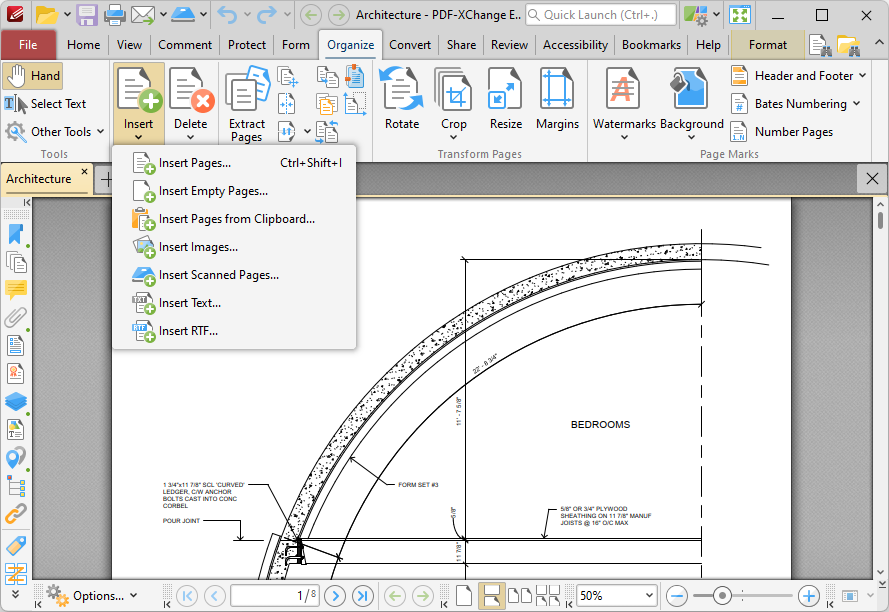Close the Architecture document tab
The image size is (889, 612).
point(84,171)
